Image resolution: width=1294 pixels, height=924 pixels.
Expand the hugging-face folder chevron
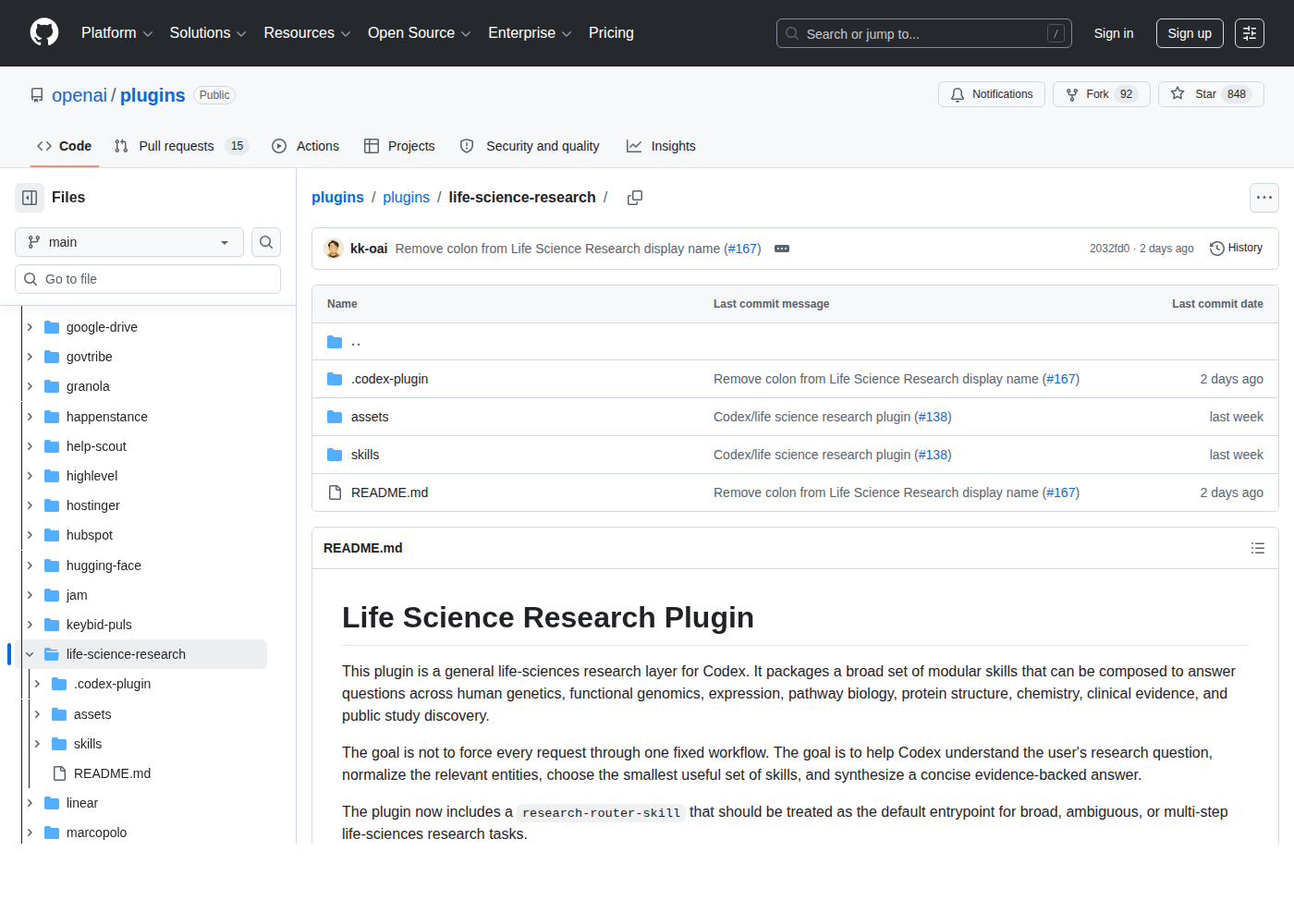pyautogui.click(x=30, y=565)
